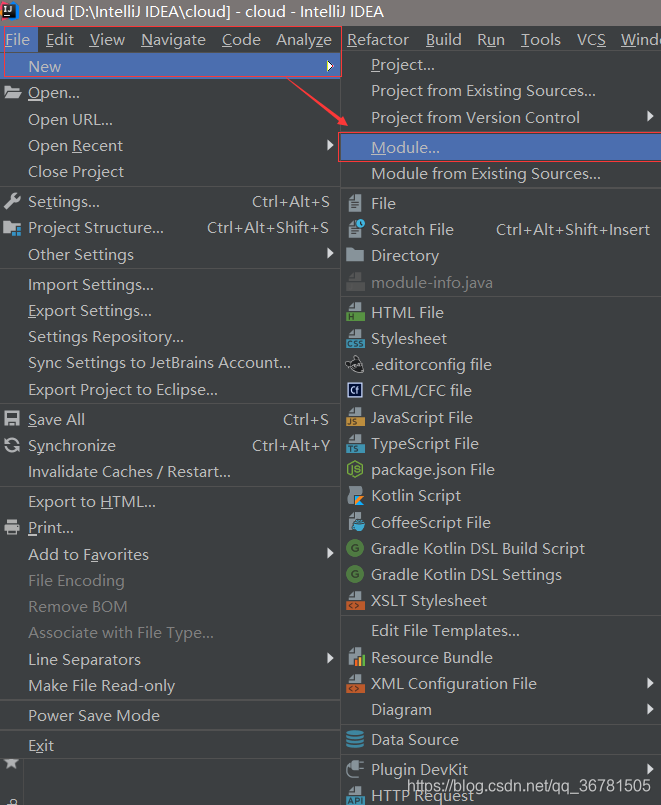Click the arrow on the New menu item
Viewport: 661px width, 805px height.
(x=330, y=66)
